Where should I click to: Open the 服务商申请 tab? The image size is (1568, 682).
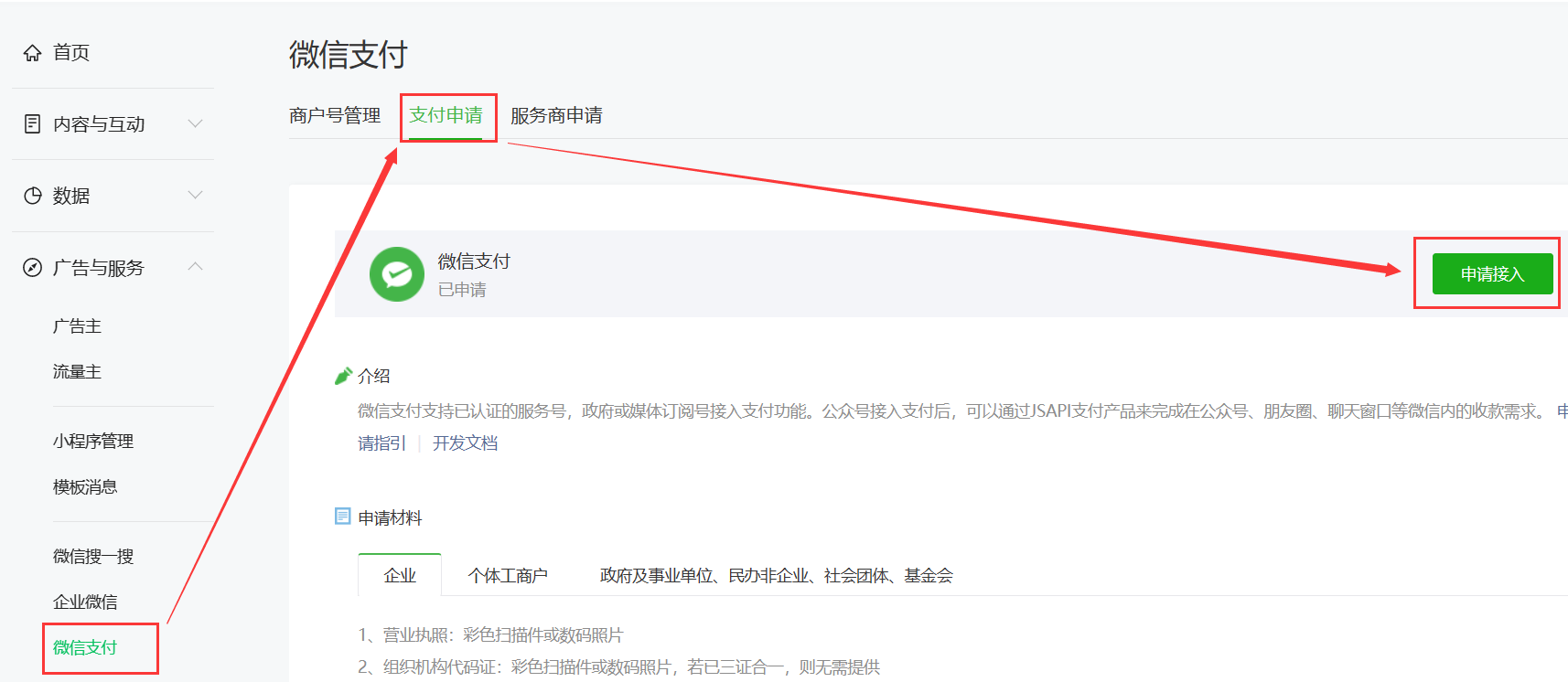pyautogui.click(x=556, y=116)
